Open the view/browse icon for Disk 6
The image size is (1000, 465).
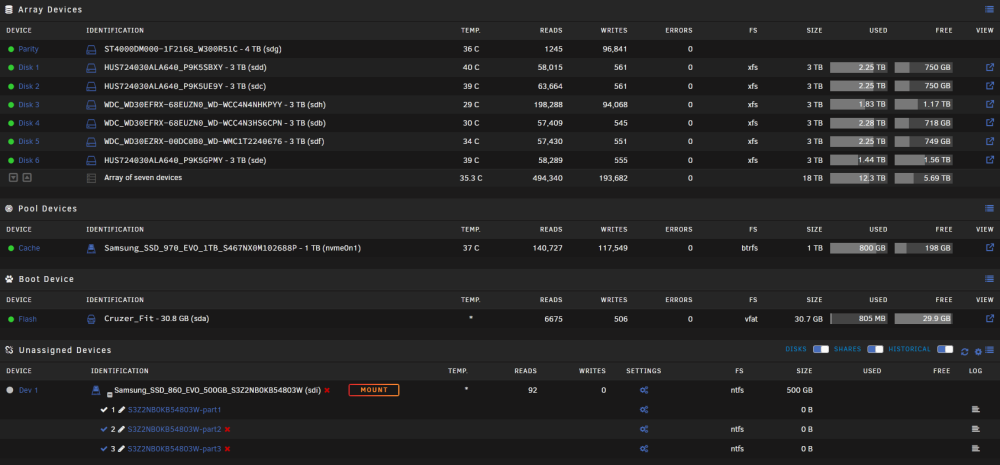(990, 159)
